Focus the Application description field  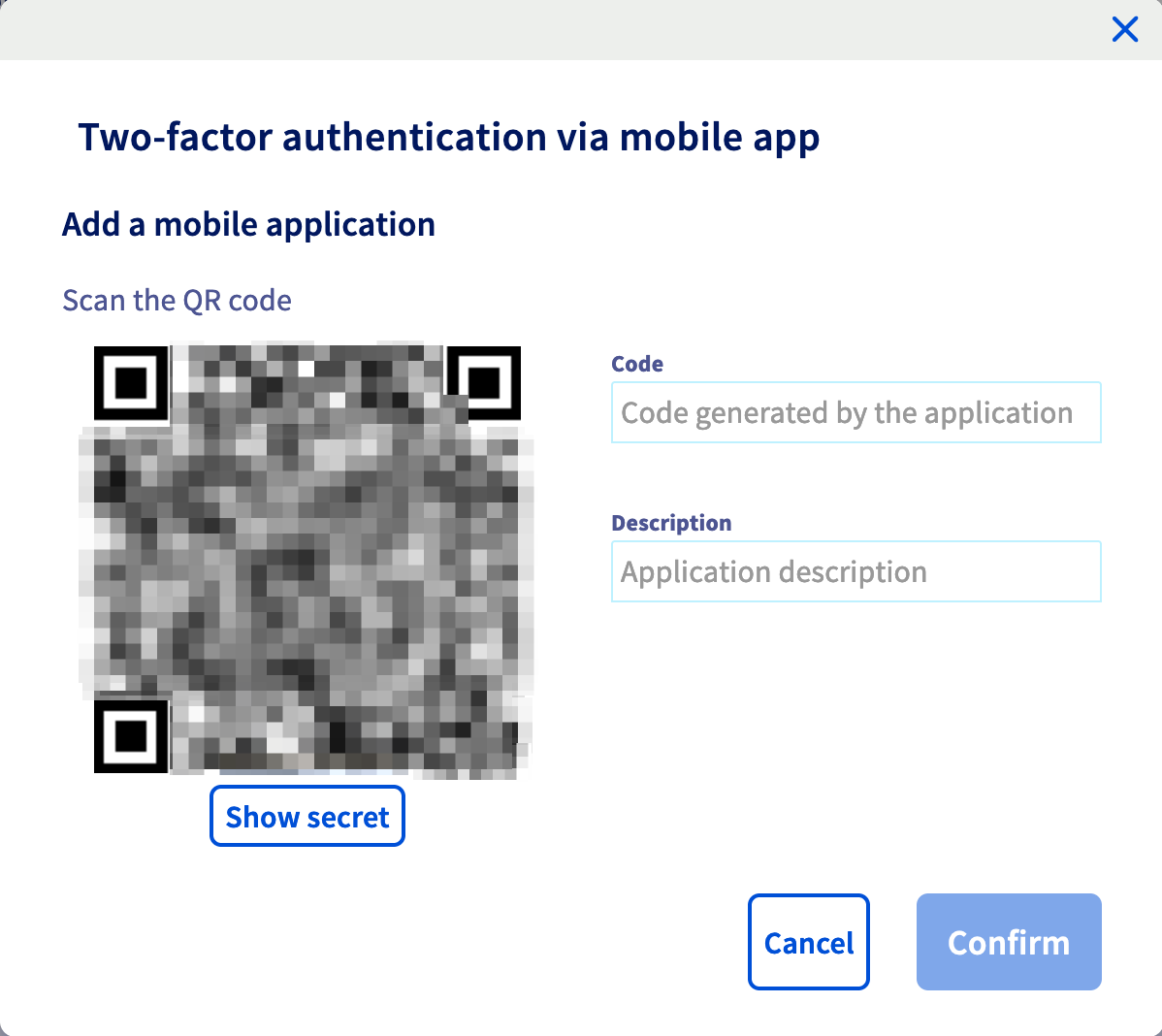pyautogui.click(x=855, y=571)
